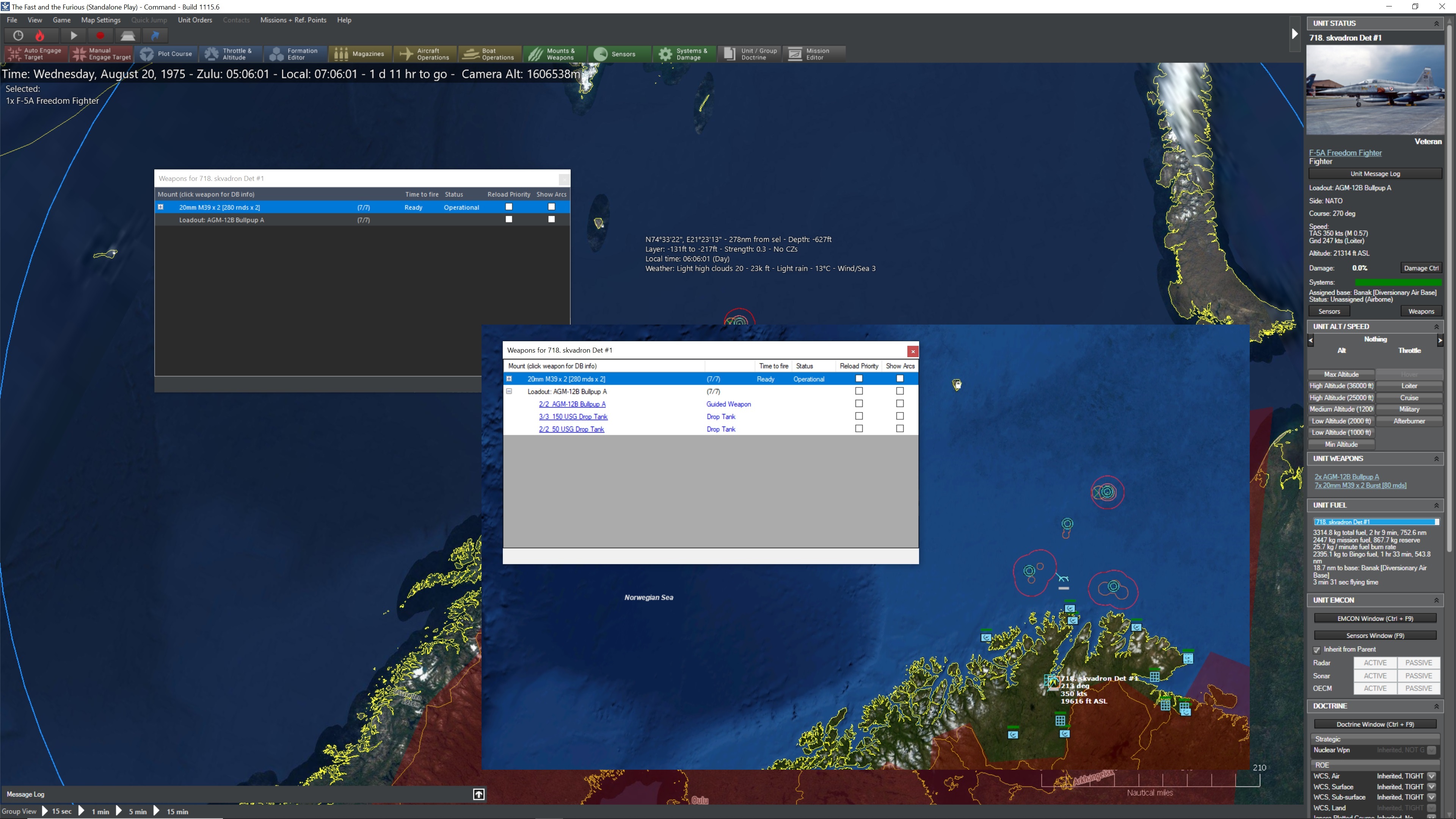Screen dimensions: 1456x819
Task: Toggle Reload Priority for 2/2 AGM-12B Bullpup
Action: click(859, 403)
